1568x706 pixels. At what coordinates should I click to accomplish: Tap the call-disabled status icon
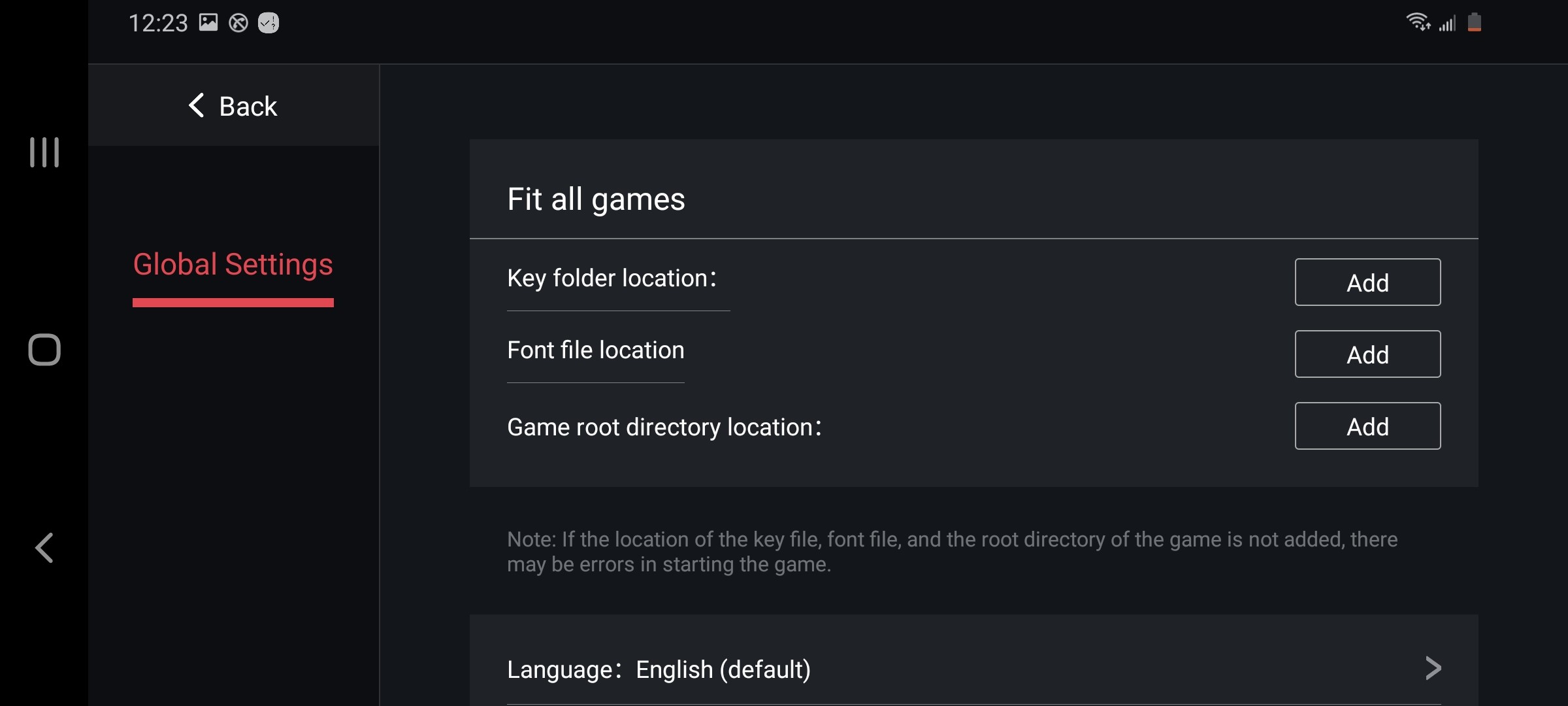pos(238,23)
